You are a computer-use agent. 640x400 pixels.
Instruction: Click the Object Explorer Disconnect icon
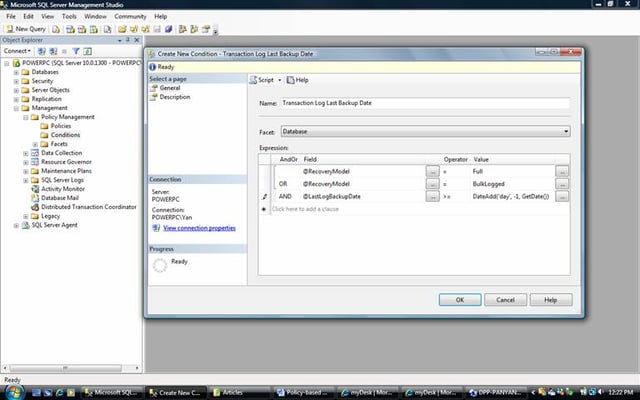[x=53, y=51]
